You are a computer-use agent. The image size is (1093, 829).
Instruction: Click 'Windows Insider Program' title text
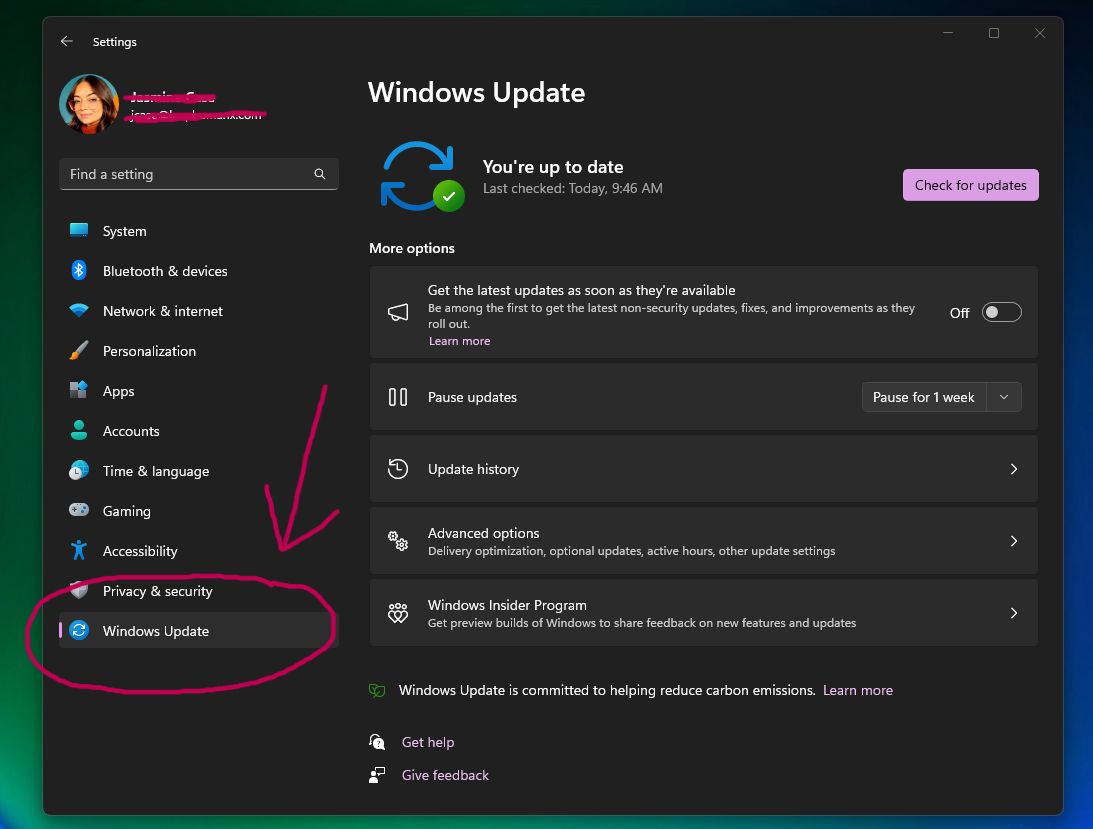click(x=507, y=605)
